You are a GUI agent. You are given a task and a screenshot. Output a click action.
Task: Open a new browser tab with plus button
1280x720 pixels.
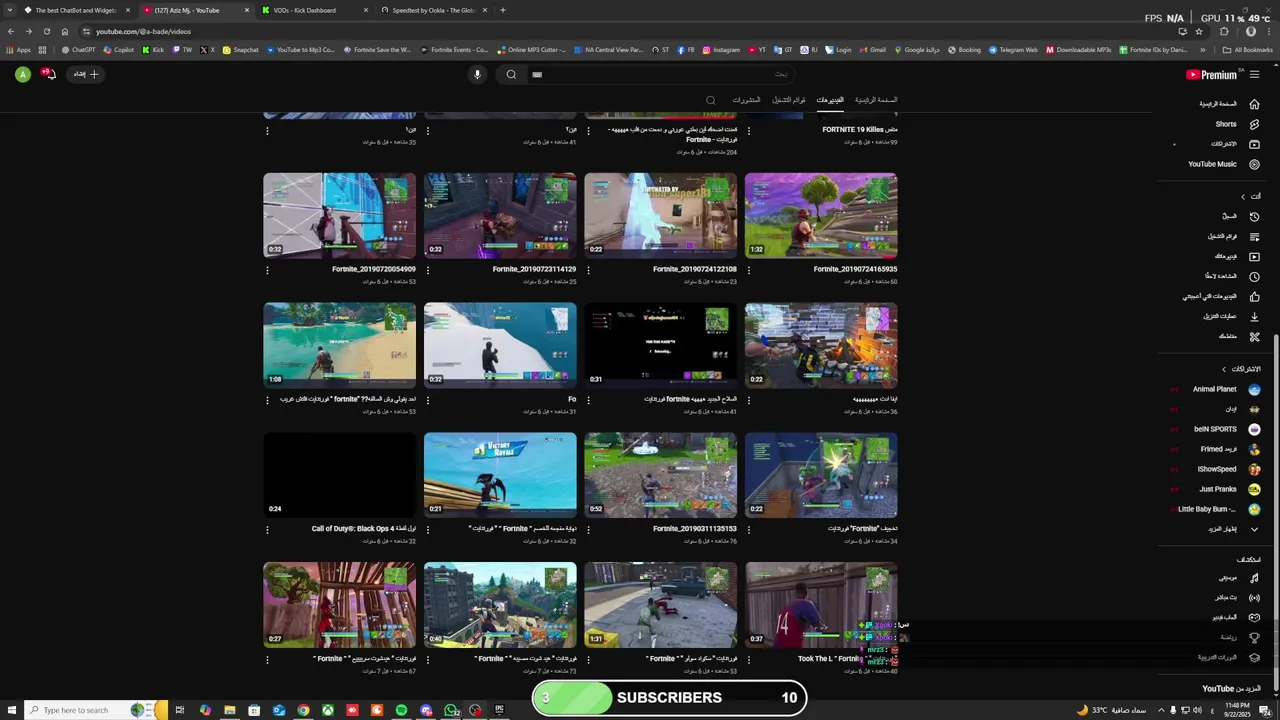pos(502,10)
